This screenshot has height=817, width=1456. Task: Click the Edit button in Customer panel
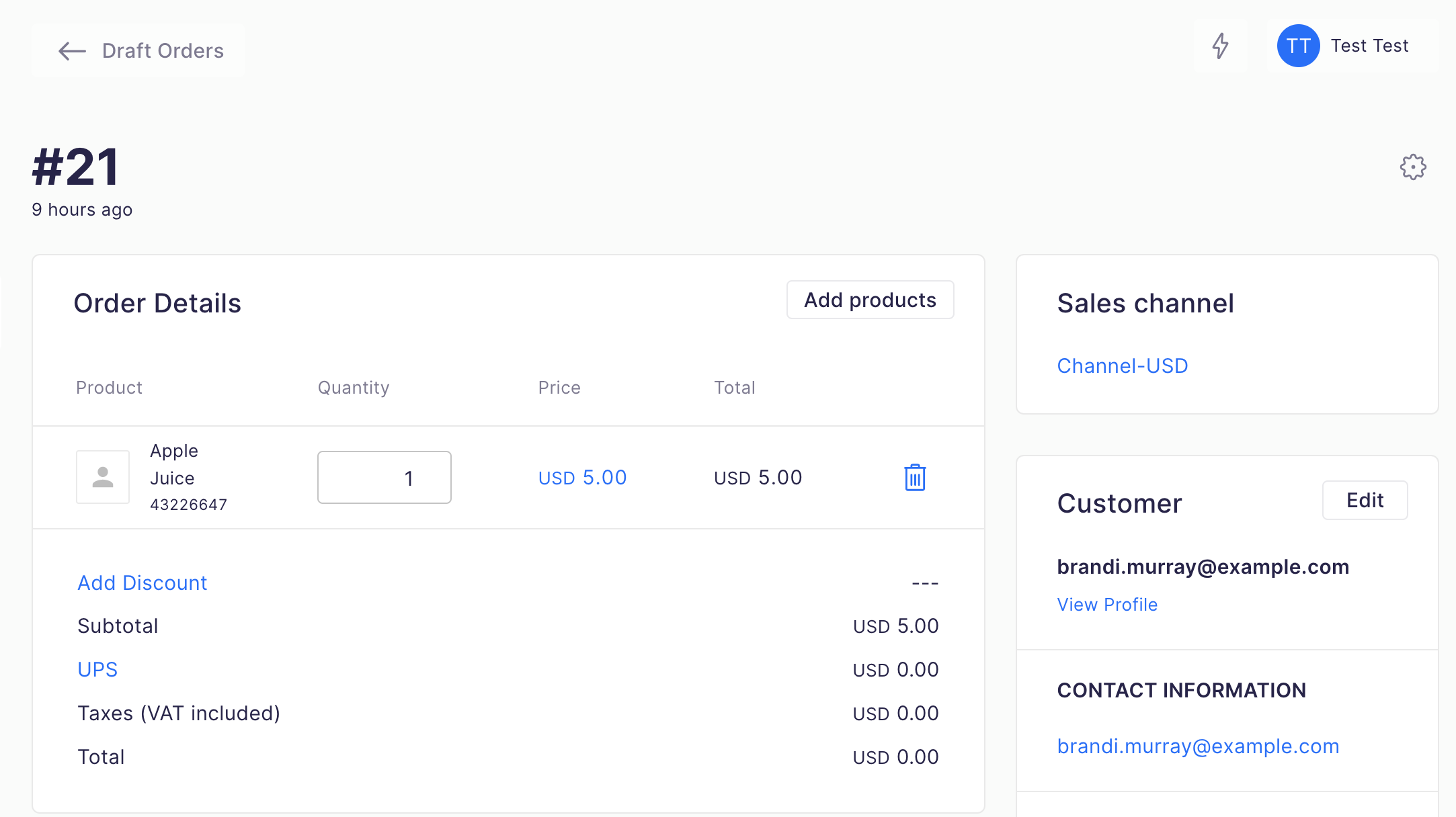pos(1365,500)
